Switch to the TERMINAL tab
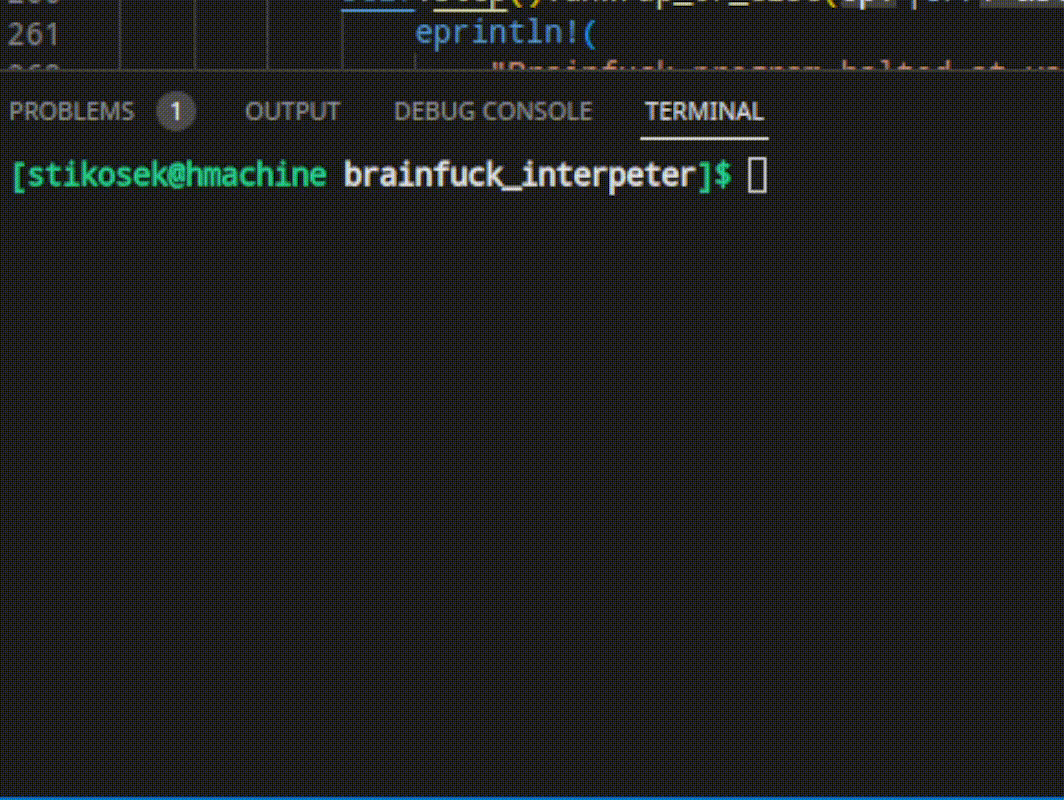 [x=704, y=111]
